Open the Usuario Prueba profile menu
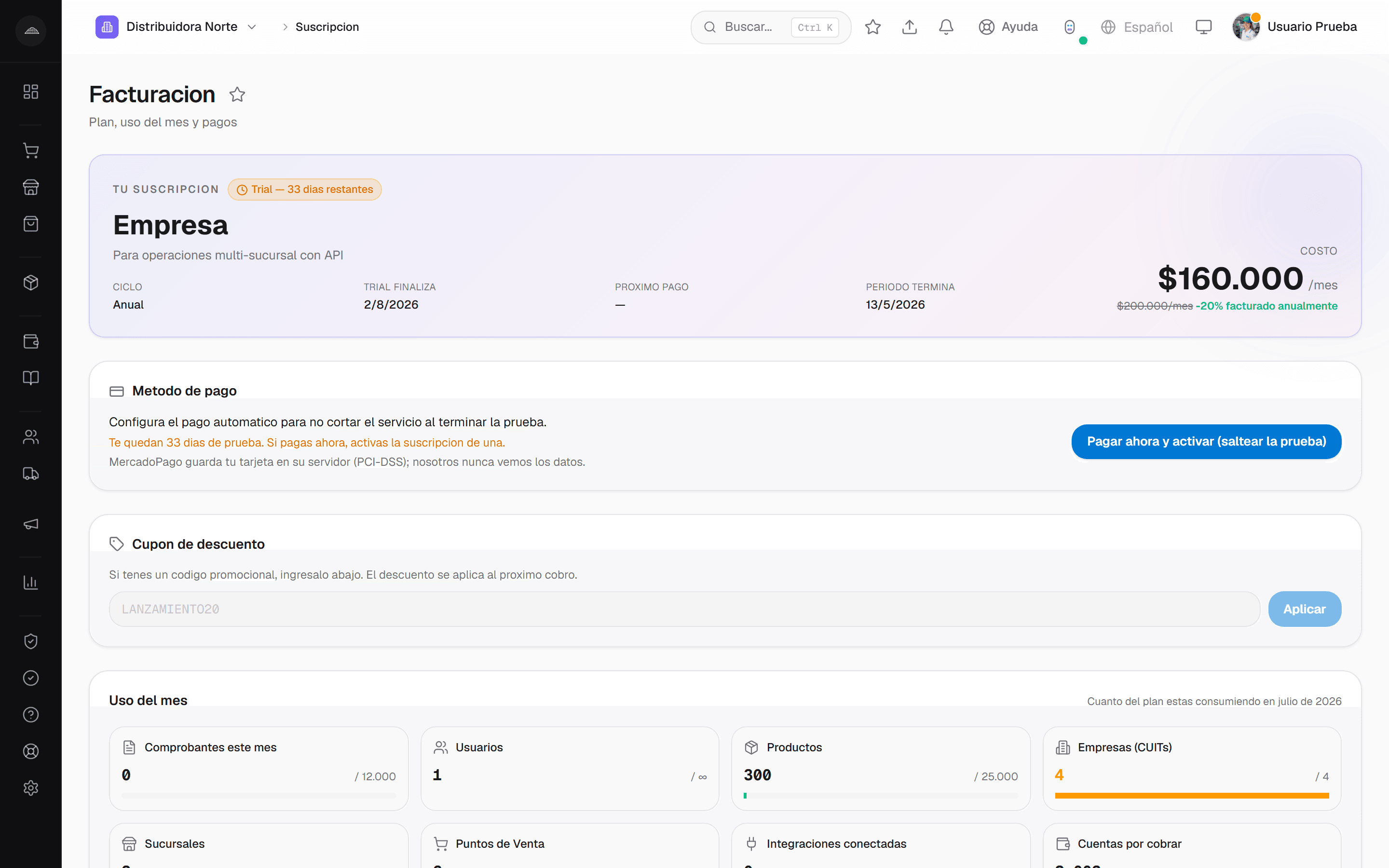The height and width of the screenshot is (868, 1389). [1294, 27]
